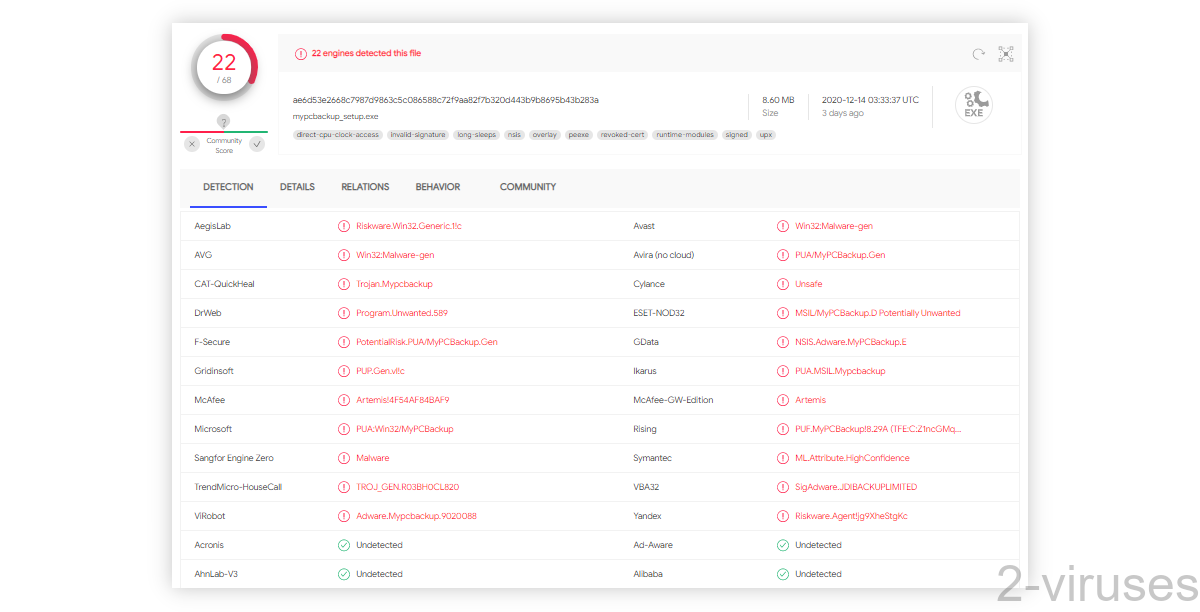Click the warning icon next to Avast's result
Viewport: 1200px width, 612px height.
(x=783, y=226)
